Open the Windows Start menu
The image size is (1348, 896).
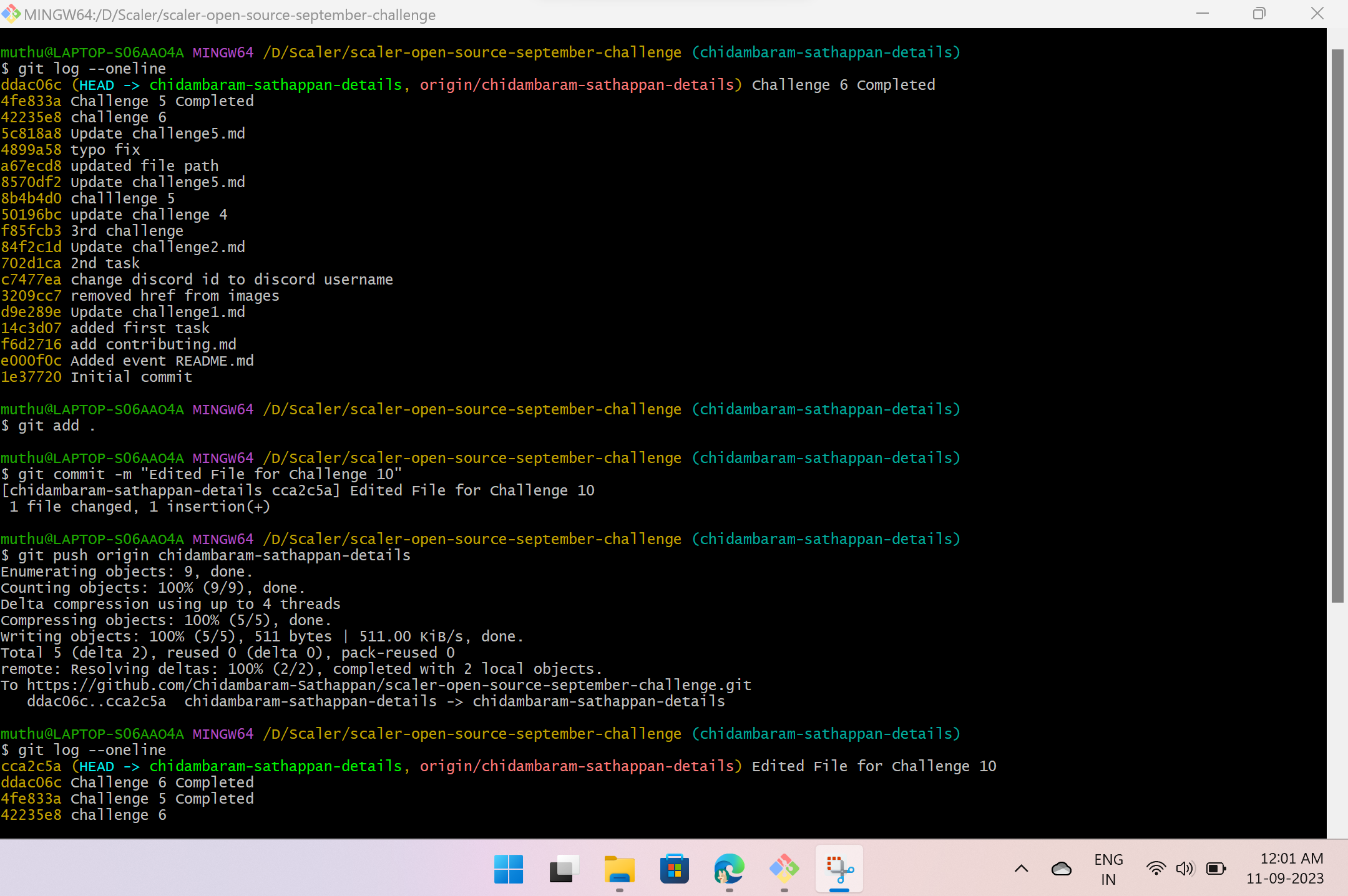coord(509,869)
